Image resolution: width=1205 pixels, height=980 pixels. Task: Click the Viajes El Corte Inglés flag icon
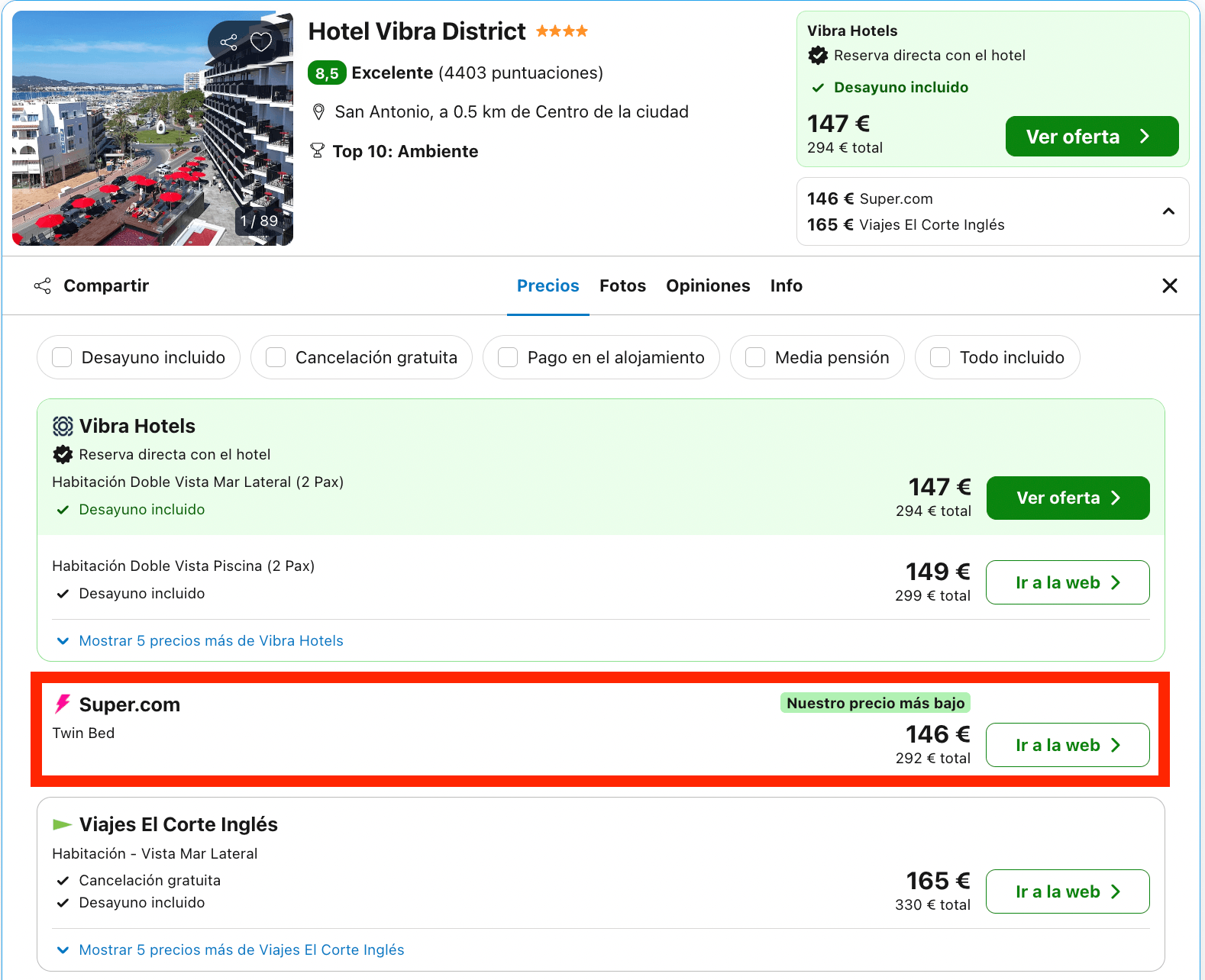(x=62, y=824)
